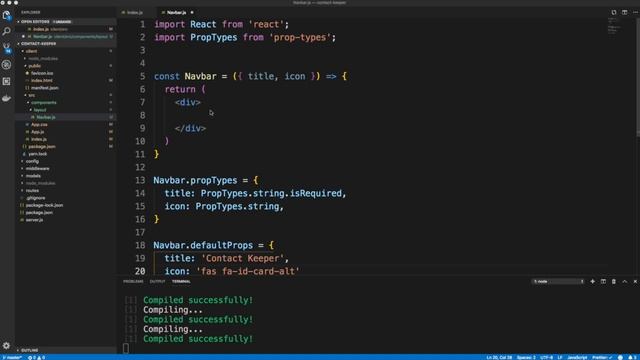
Task: Open the Debug view icon
Action: point(7,64)
